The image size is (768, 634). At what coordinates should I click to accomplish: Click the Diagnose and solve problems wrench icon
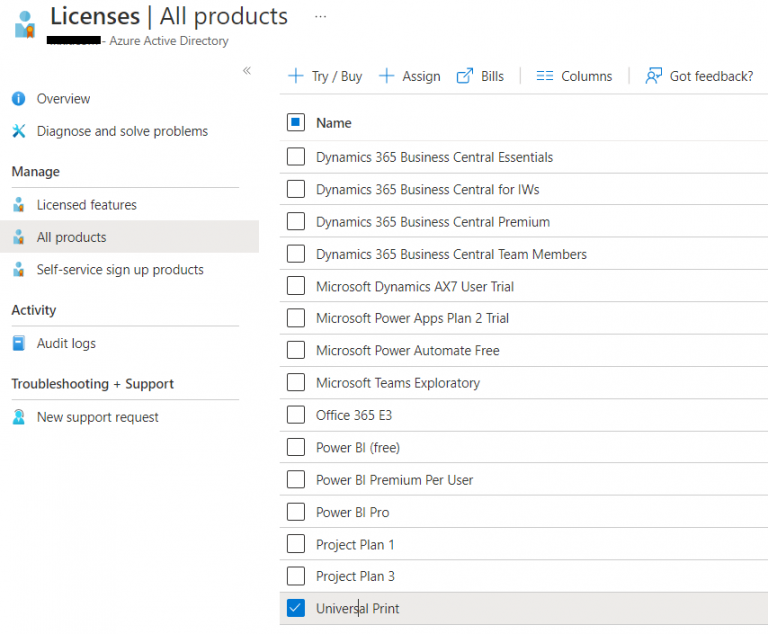click(x=18, y=131)
